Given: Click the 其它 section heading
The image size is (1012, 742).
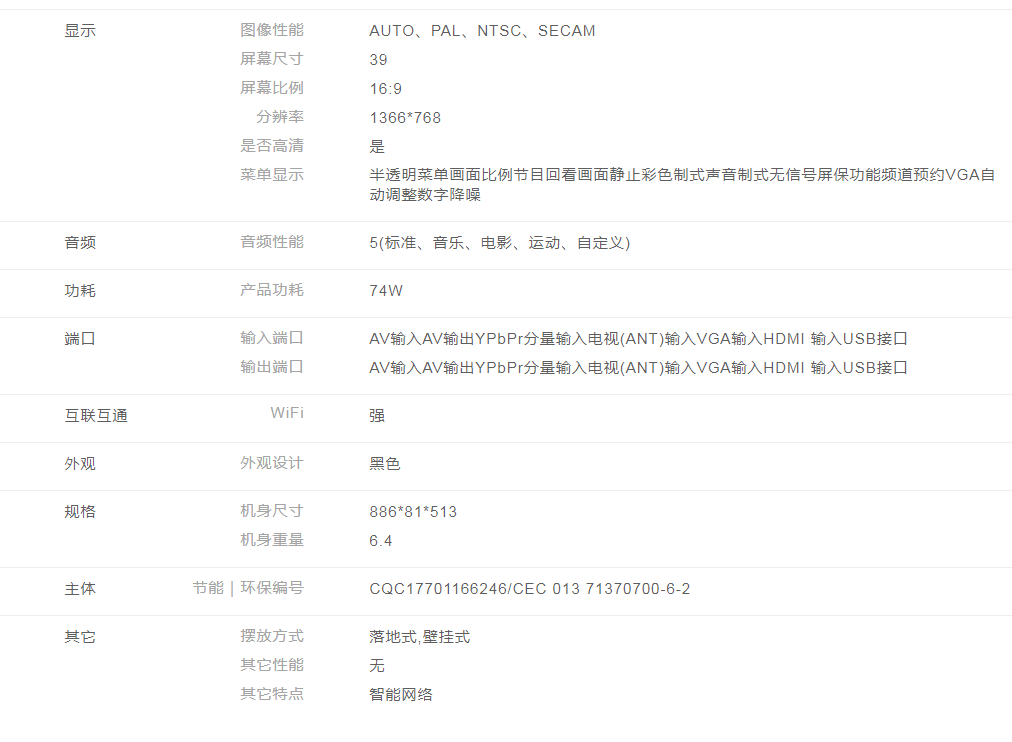Looking at the screenshot, I should [x=80, y=637].
